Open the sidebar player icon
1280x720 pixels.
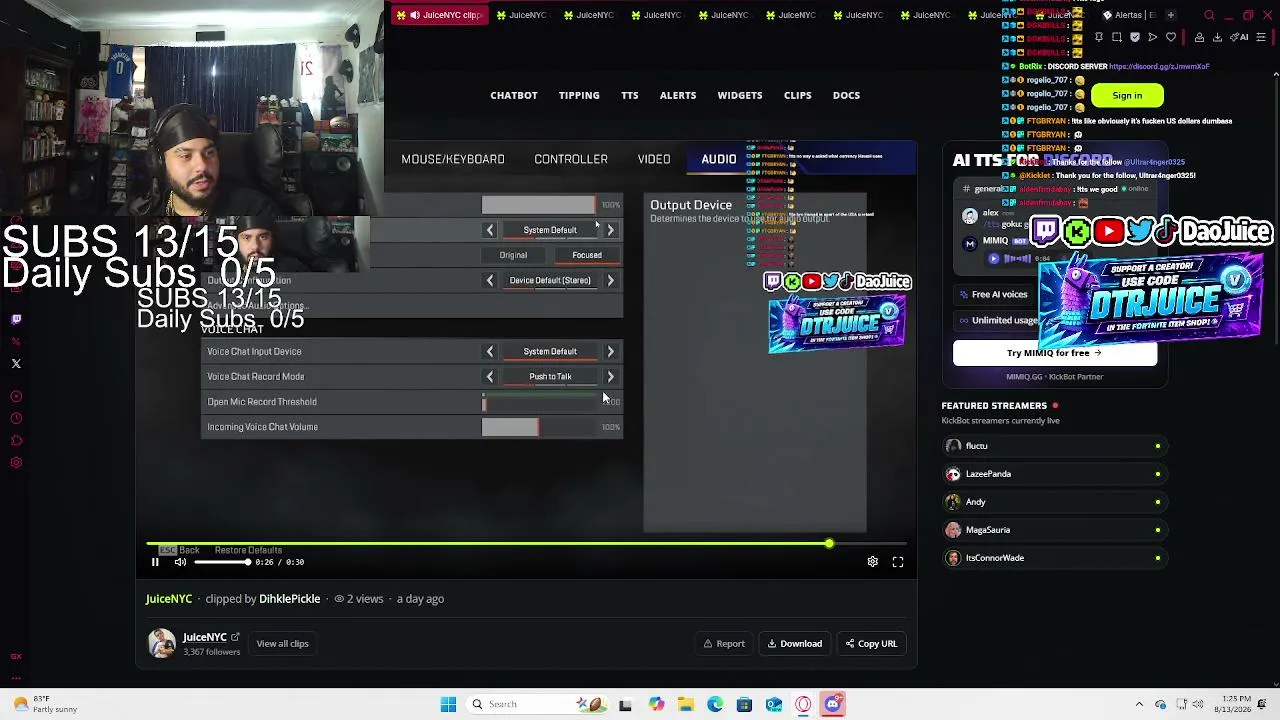(16, 397)
